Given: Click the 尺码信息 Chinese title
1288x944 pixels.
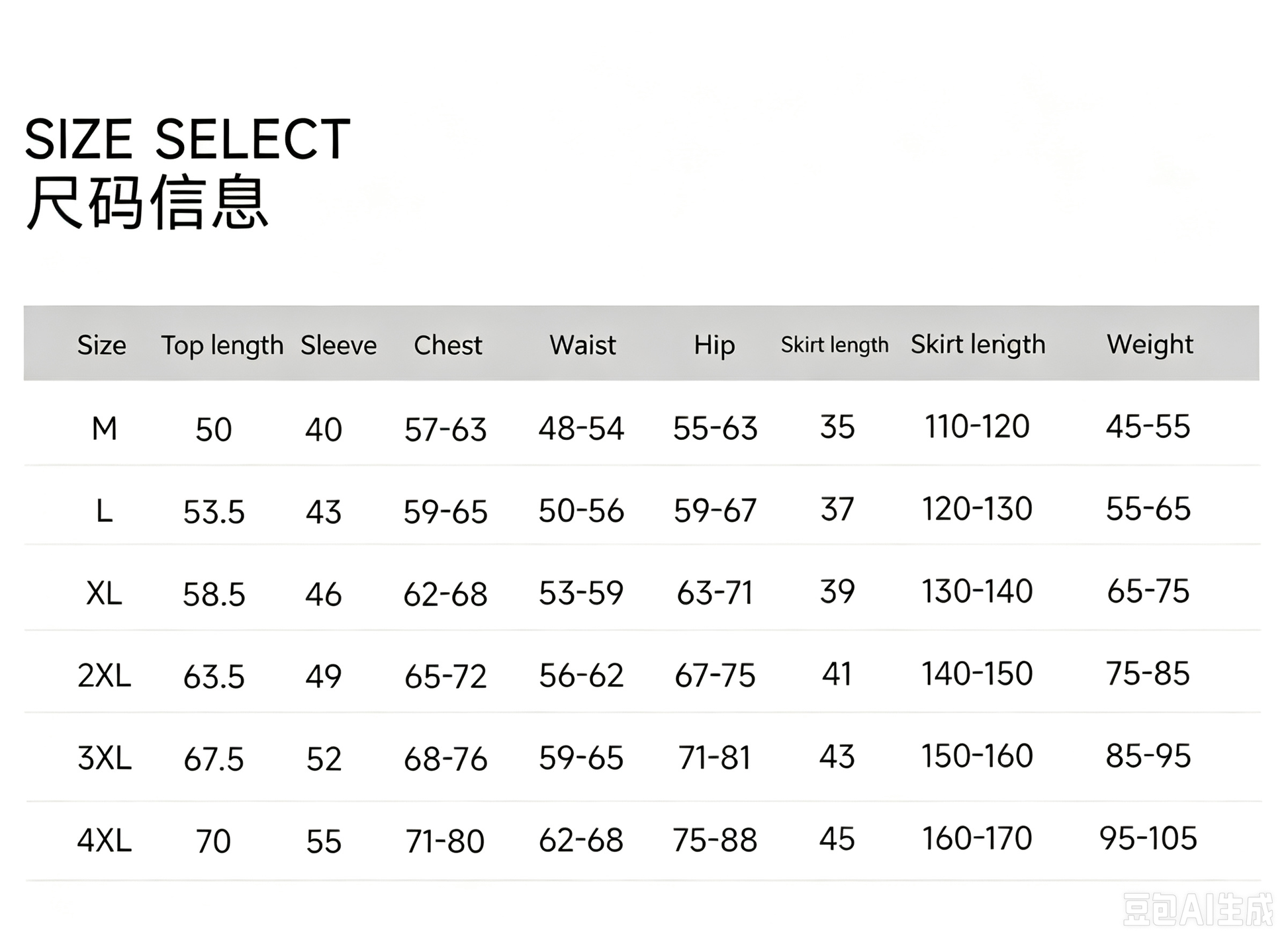Looking at the screenshot, I should tap(147, 203).
